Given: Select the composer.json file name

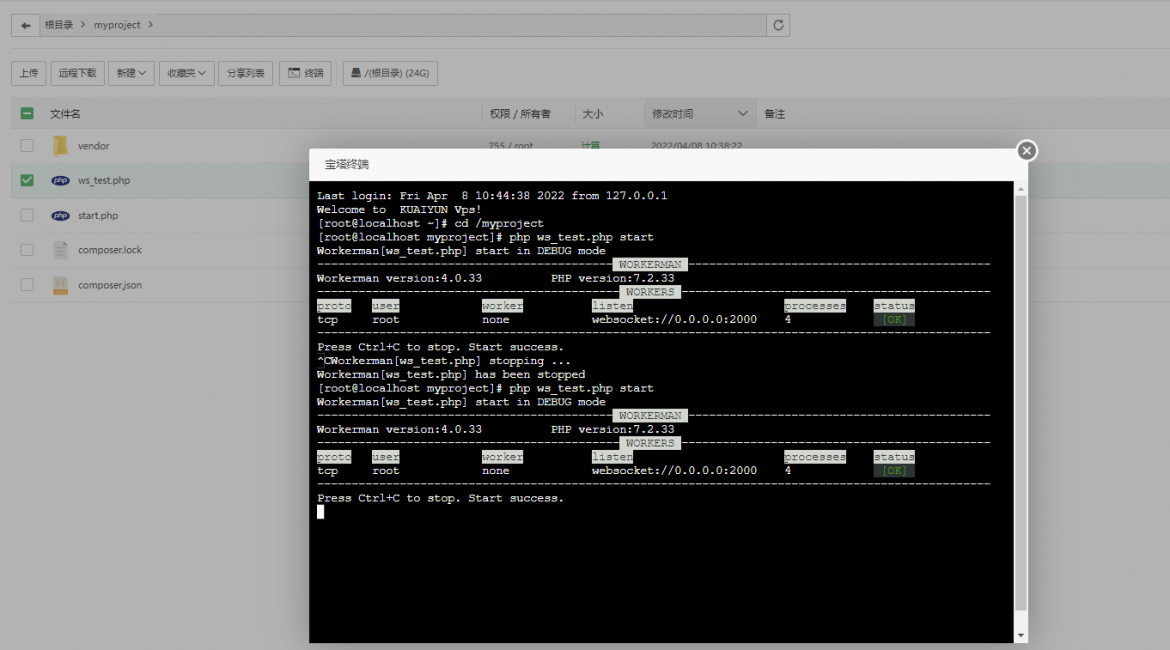Looking at the screenshot, I should click(x=110, y=285).
